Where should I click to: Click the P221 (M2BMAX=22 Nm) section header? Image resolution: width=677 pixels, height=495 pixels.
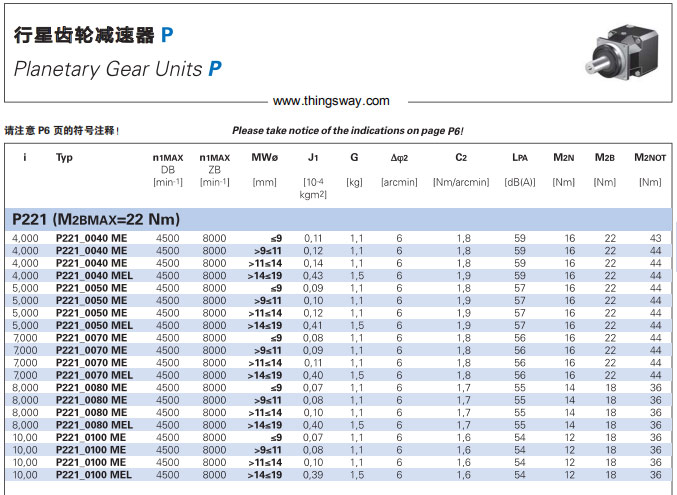[x=95, y=219]
